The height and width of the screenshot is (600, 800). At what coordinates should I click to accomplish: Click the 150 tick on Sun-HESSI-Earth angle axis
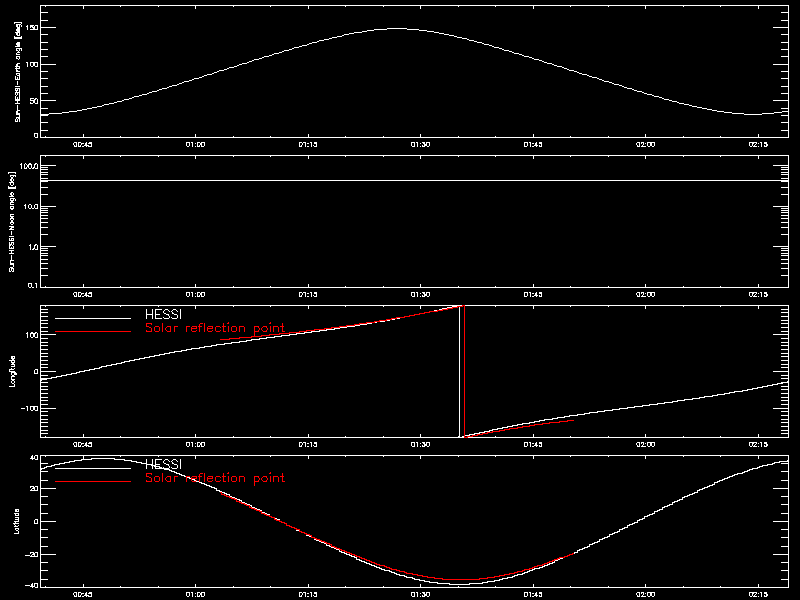(x=32, y=28)
